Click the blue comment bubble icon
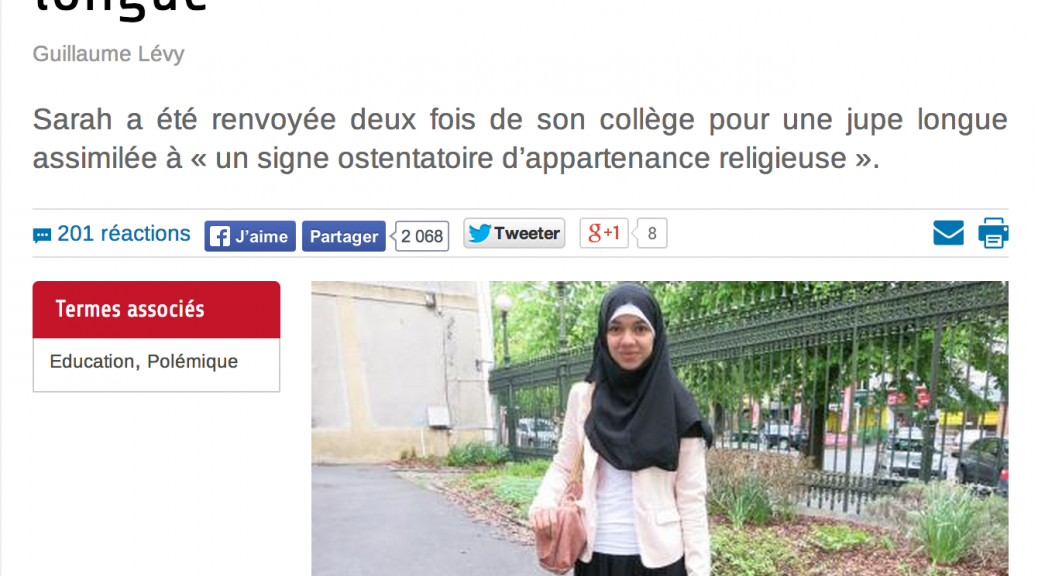Screen dimensions: 1038x576 tap(42, 236)
